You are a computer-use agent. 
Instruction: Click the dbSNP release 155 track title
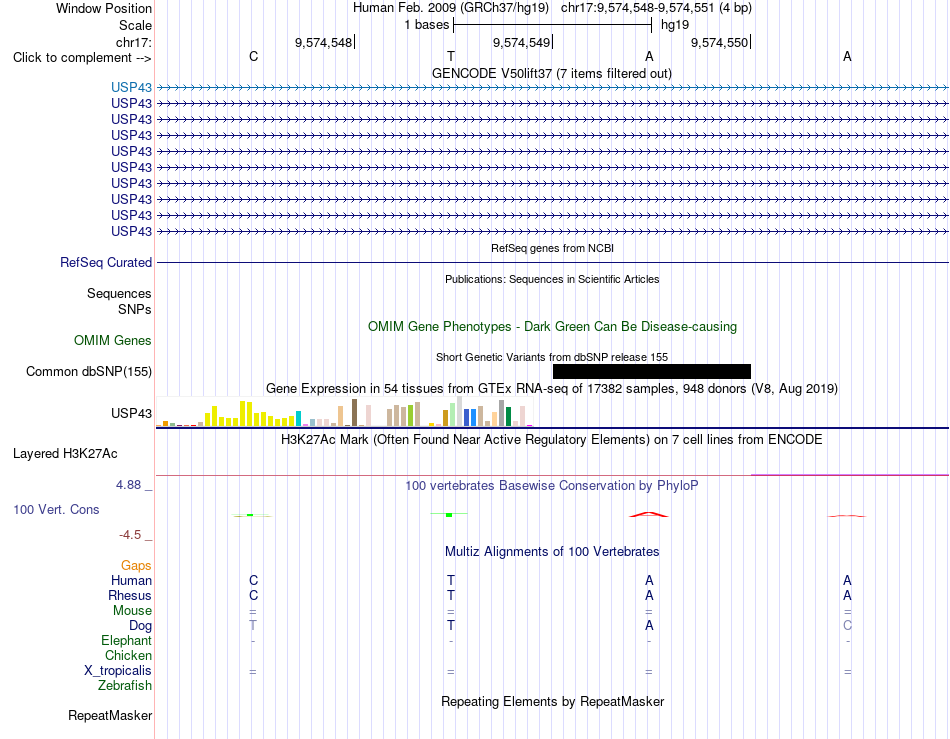pos(552,357)
